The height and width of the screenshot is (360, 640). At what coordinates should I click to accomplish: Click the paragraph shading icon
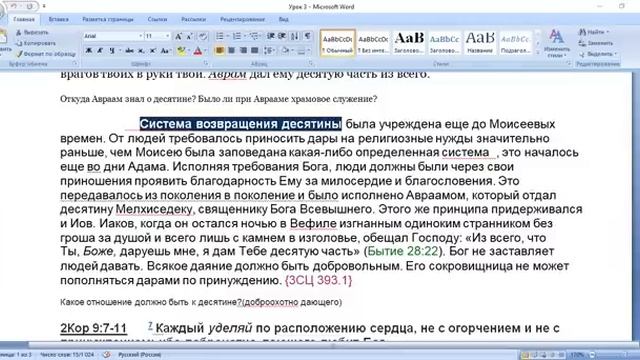[285, 51]
